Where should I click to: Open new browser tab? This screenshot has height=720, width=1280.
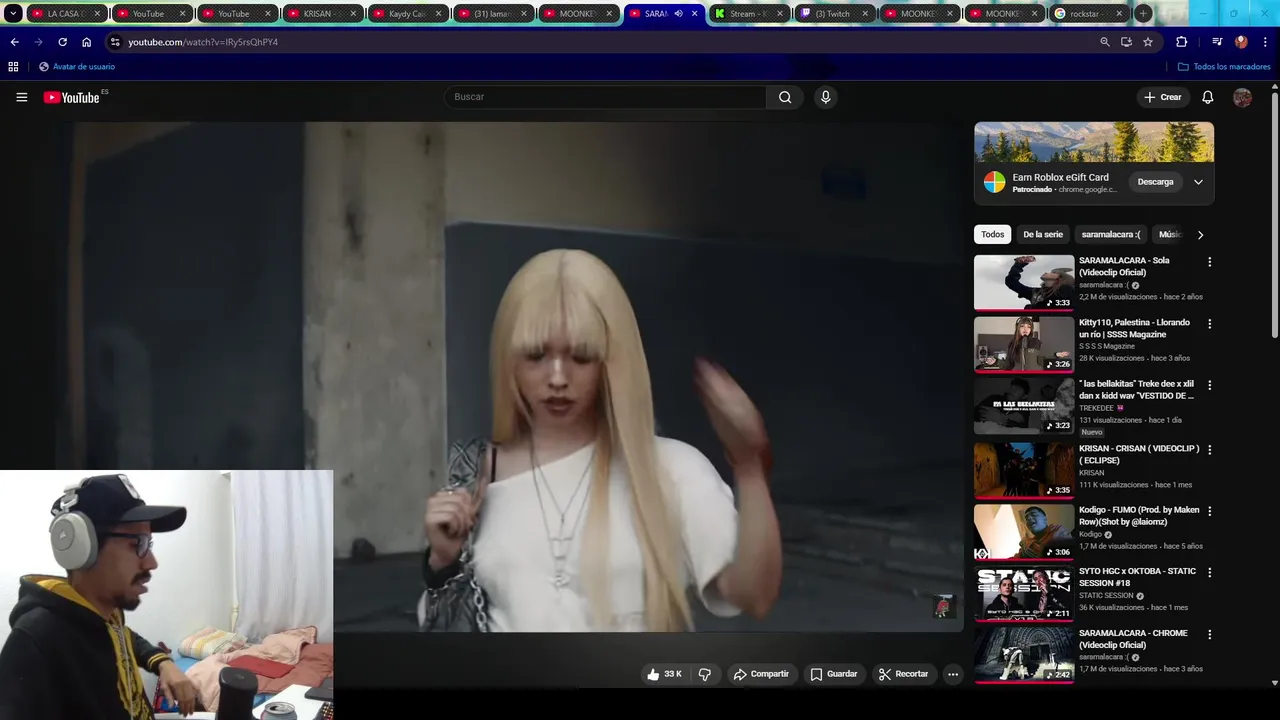click(x=1143, y=14)
